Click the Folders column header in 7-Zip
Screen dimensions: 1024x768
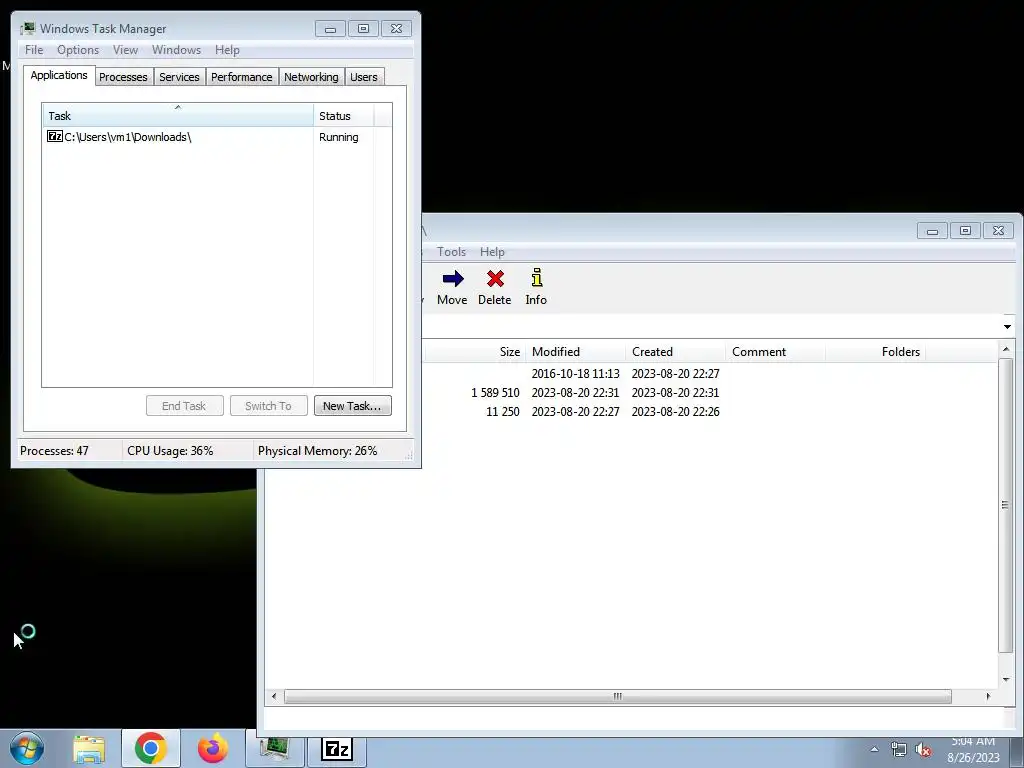[876, 351]
